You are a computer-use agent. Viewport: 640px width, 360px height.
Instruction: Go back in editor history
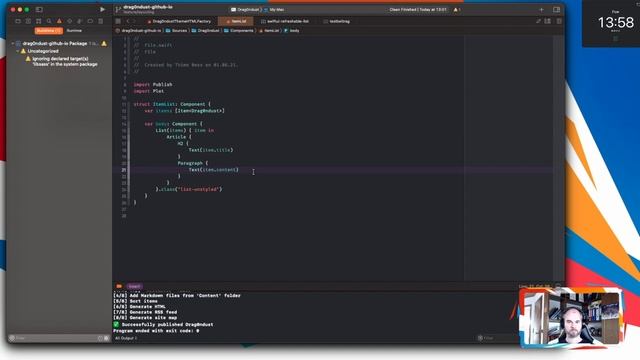128,21
